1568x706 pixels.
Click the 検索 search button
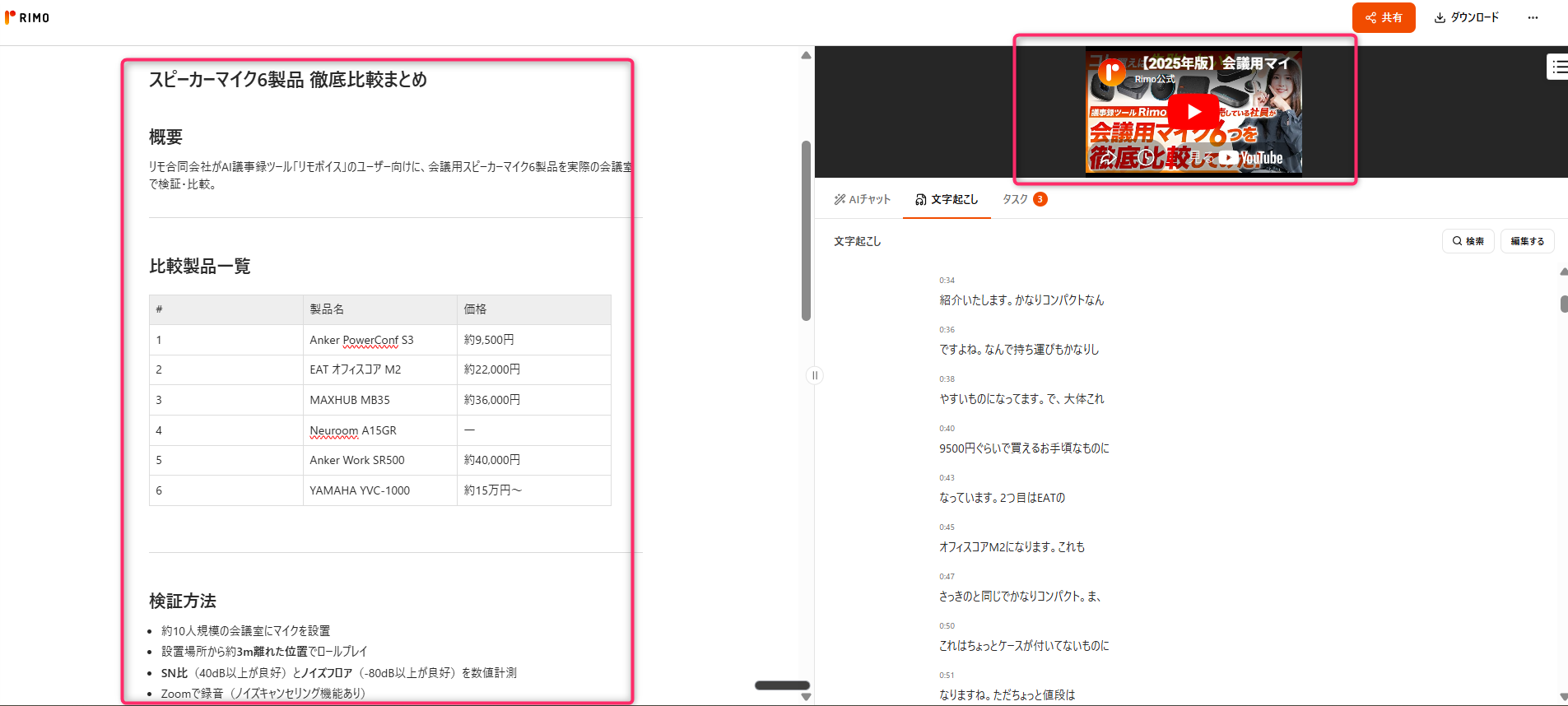point(1468,241)
